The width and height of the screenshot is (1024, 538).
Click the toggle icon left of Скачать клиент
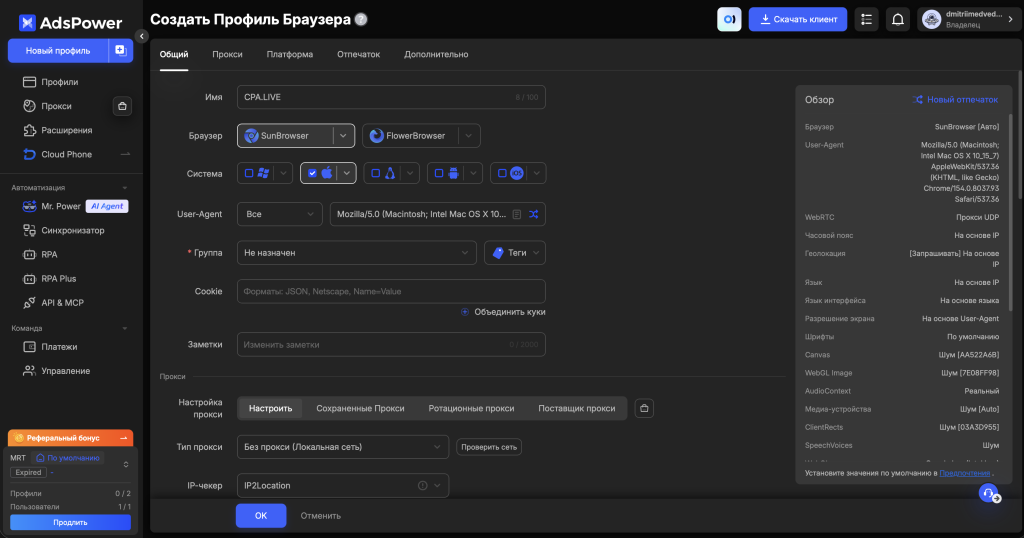pyautogui.click(x=729, y=19)
